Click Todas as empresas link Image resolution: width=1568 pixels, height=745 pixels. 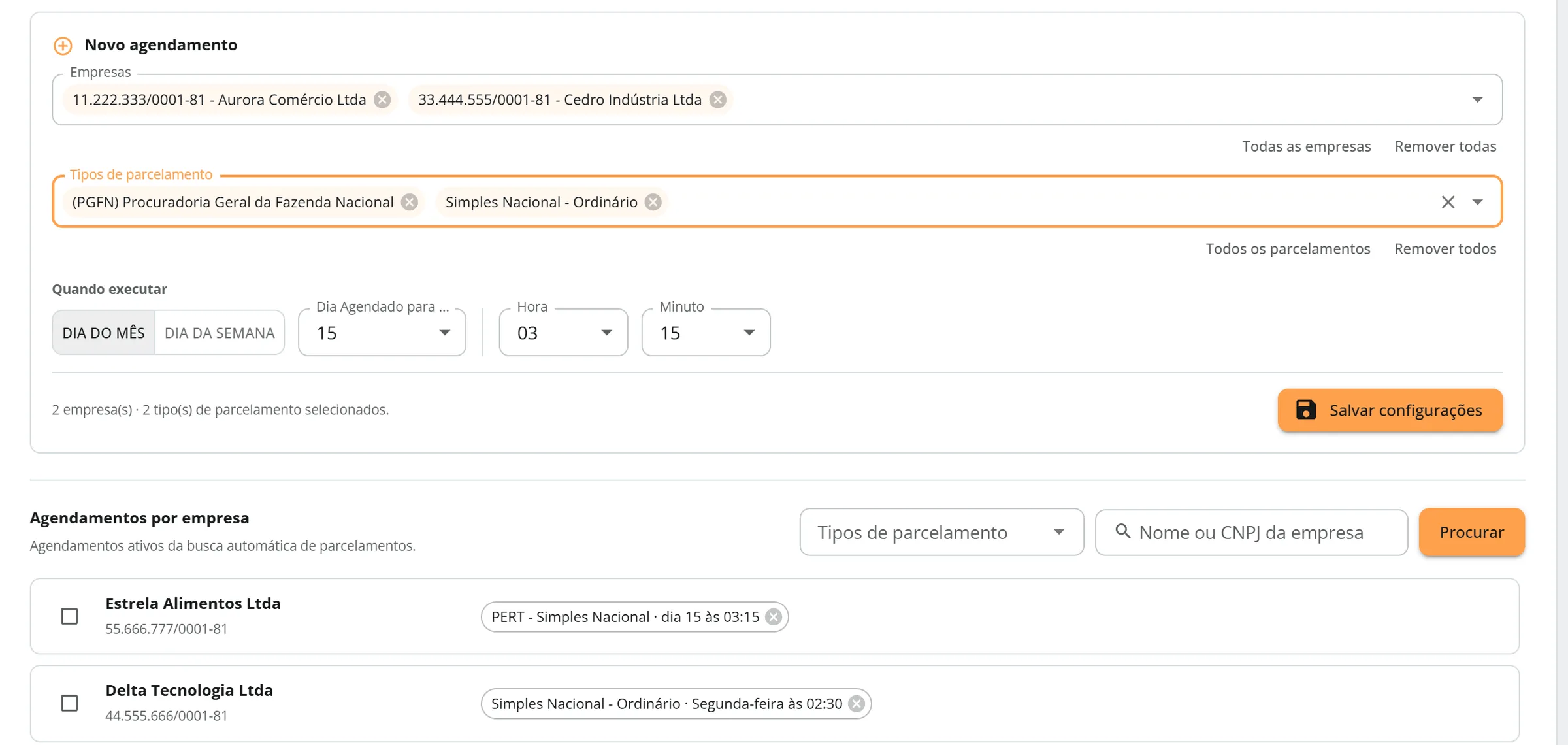point(1307,146)
